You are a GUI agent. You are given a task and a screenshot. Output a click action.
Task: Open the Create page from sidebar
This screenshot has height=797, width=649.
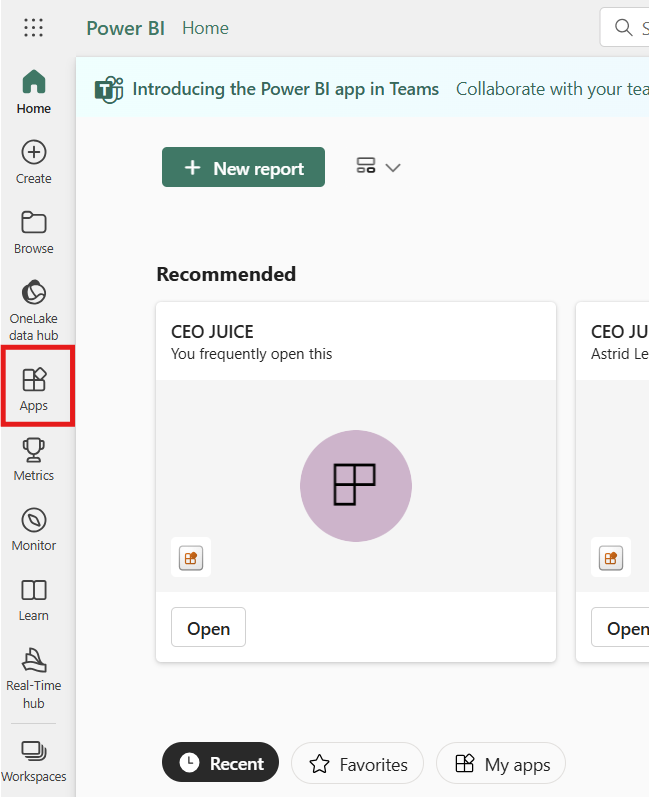point(34,162)
